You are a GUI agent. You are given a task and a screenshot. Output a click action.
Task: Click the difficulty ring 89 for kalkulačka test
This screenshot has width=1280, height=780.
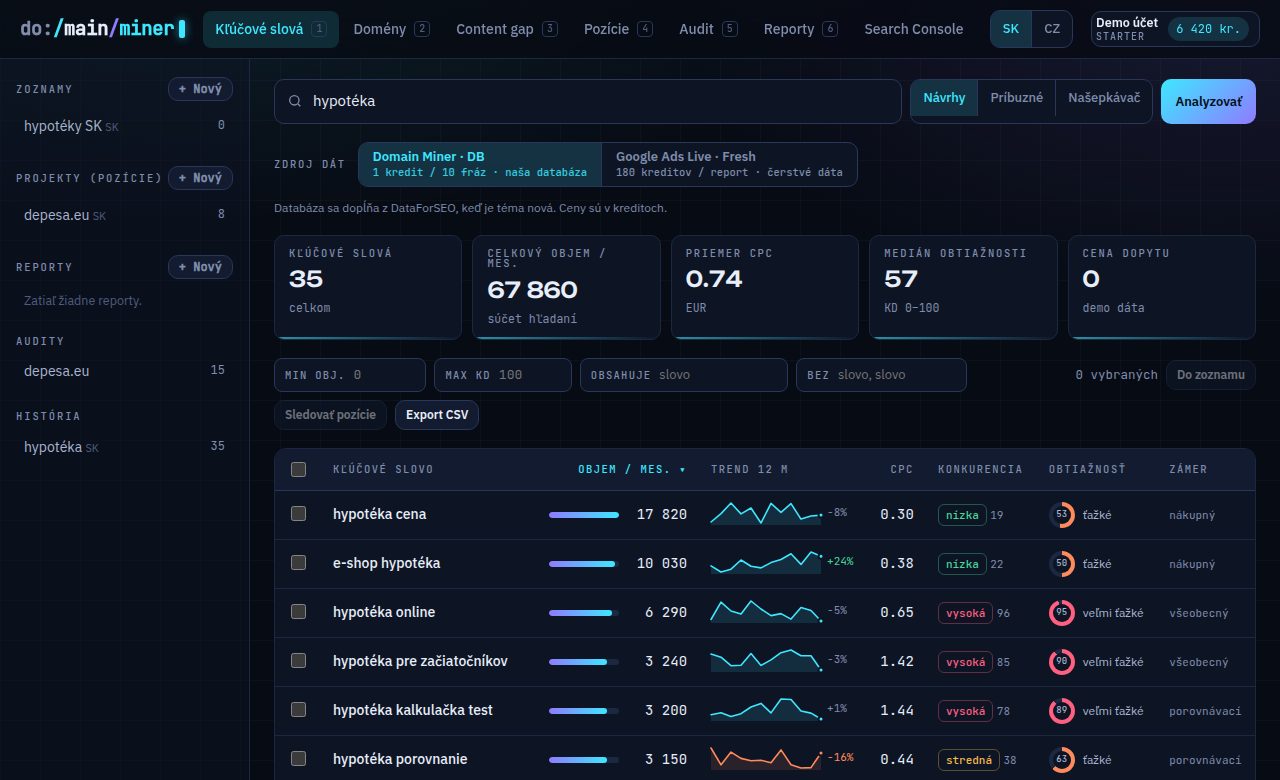point(1061,711)
